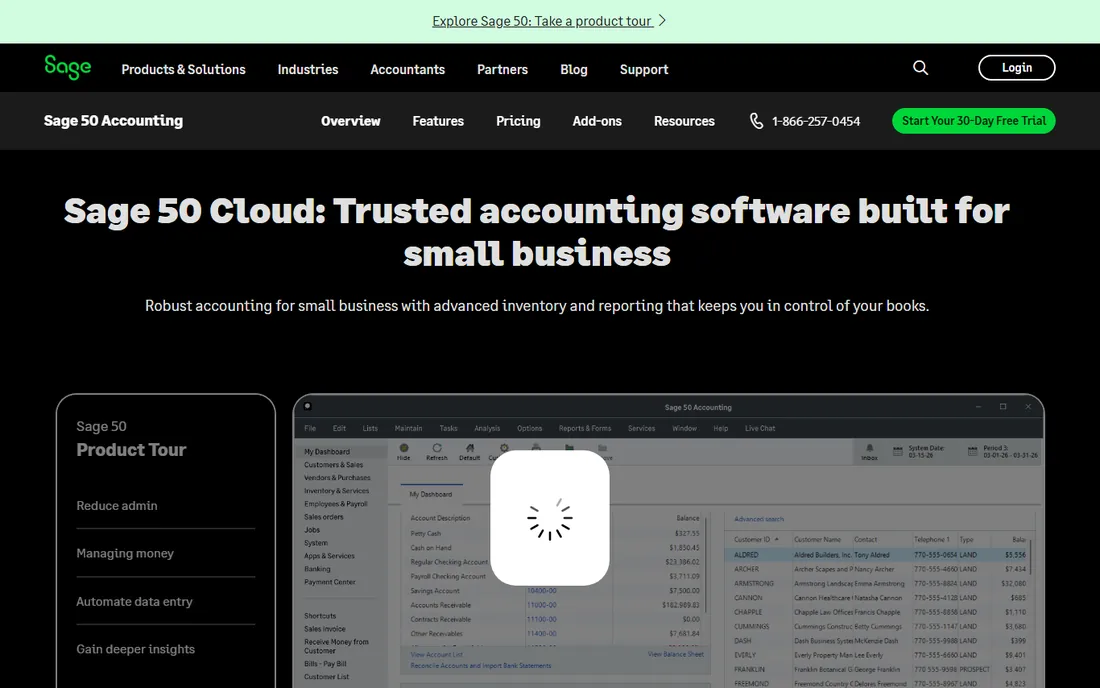The width and height of the screenshot is (1100, 688).
Task: Click the Inbox bell icon in dashboard
Action: [869, 448]
